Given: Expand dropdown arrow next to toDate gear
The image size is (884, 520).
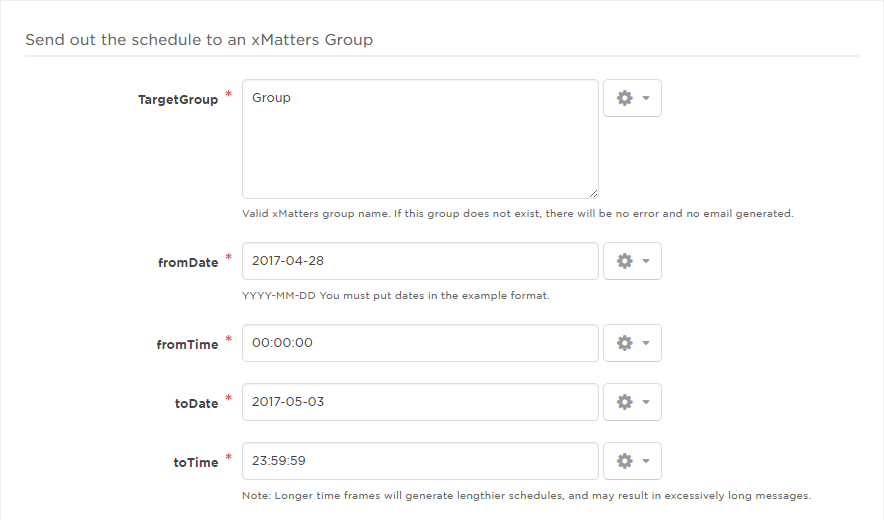Looking at the screenshot, I should click(x=646, y=402).
